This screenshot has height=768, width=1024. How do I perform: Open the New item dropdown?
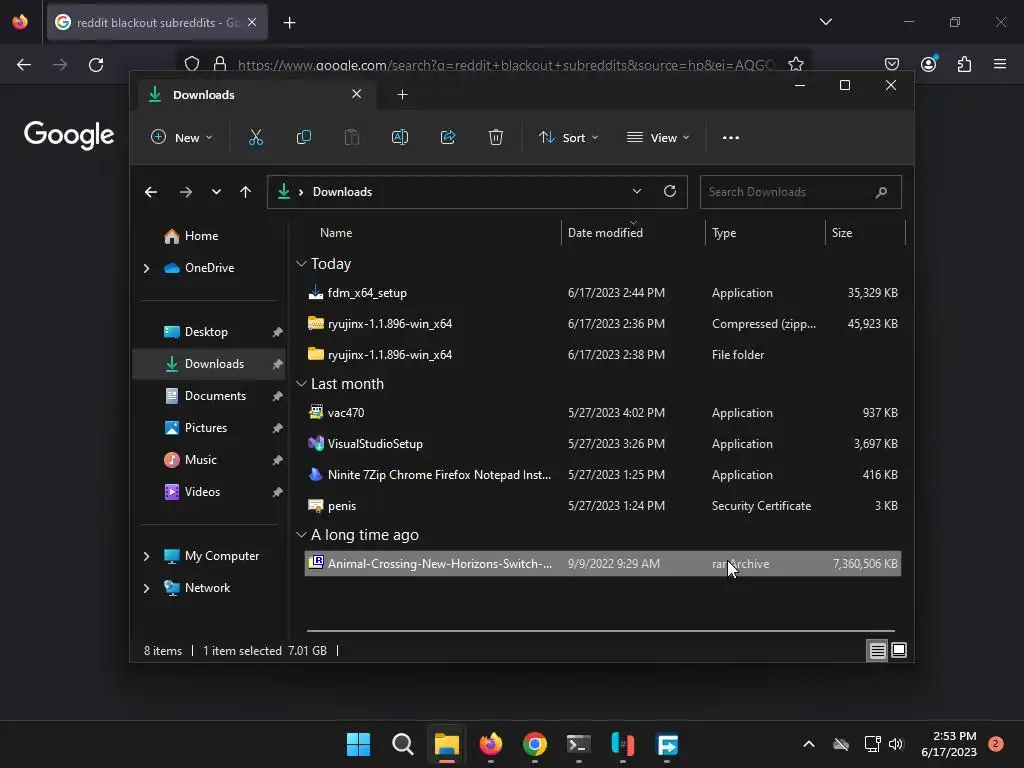point(182,138)
